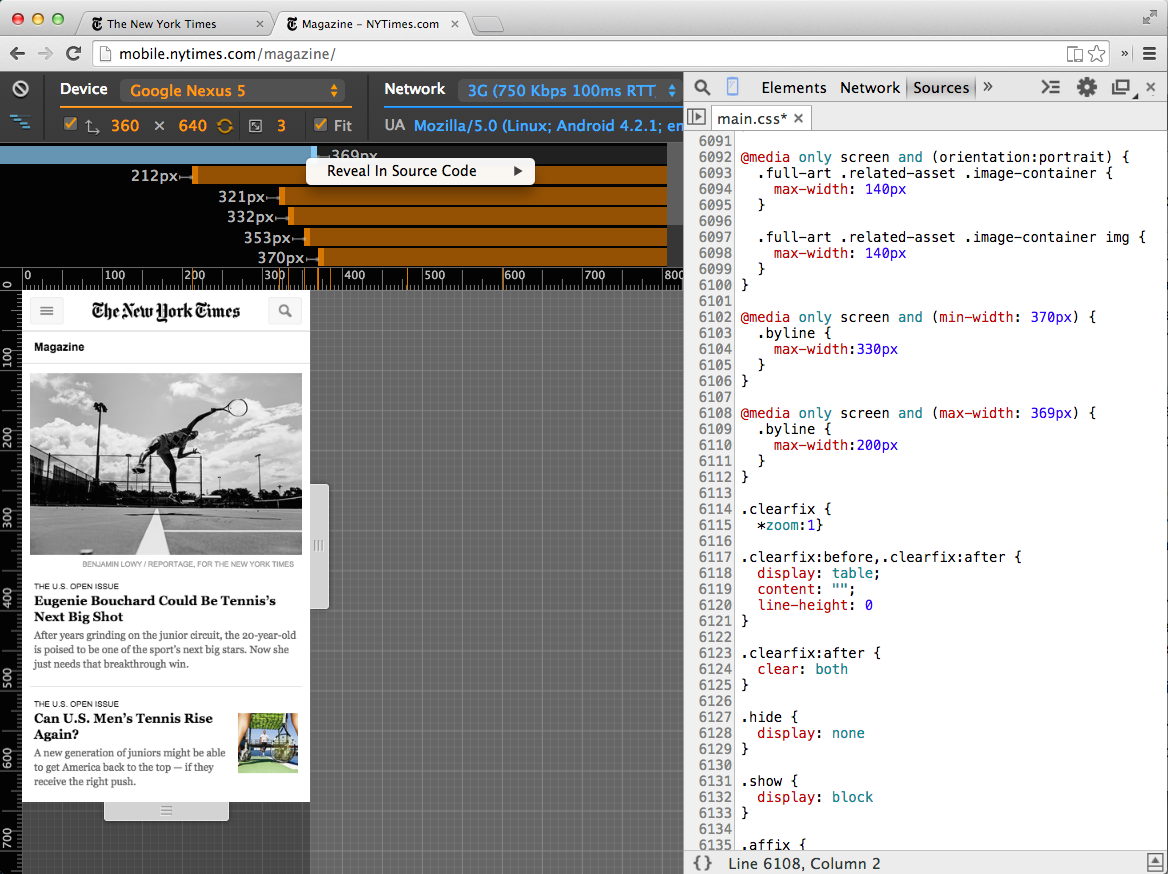The width and height of the screenshot is (1168, 874).
Task: Click the swap dimensions rotate icon
Action: point(224,126)
